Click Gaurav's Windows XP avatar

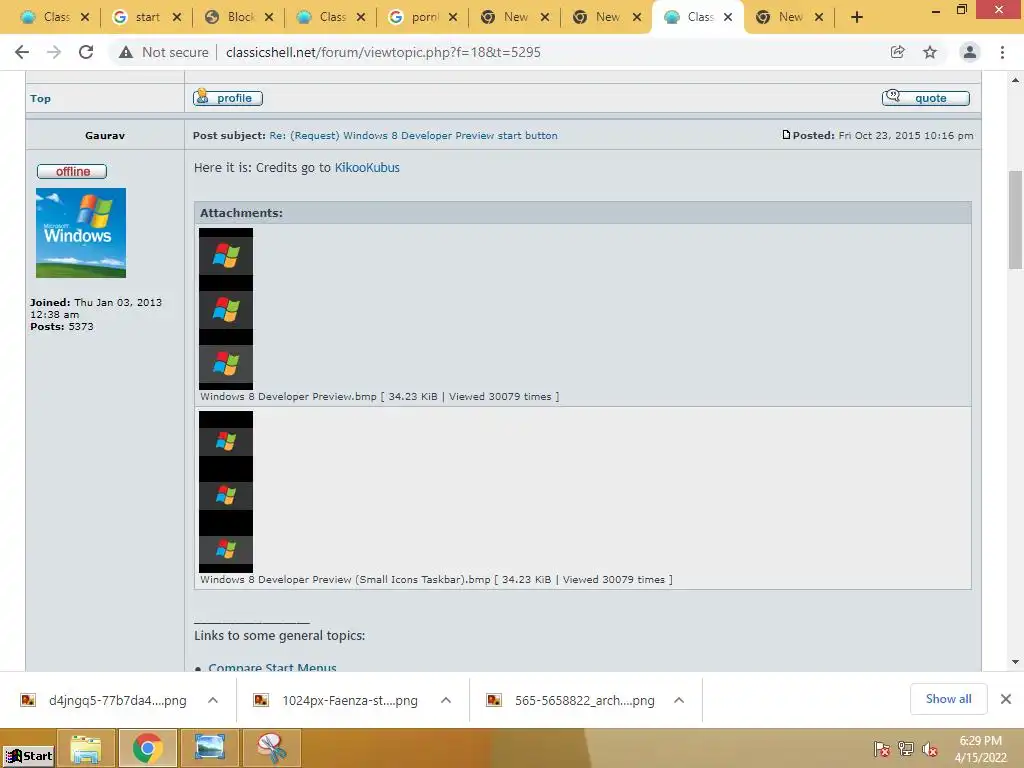pyautogui.click(x=81, y=233)
